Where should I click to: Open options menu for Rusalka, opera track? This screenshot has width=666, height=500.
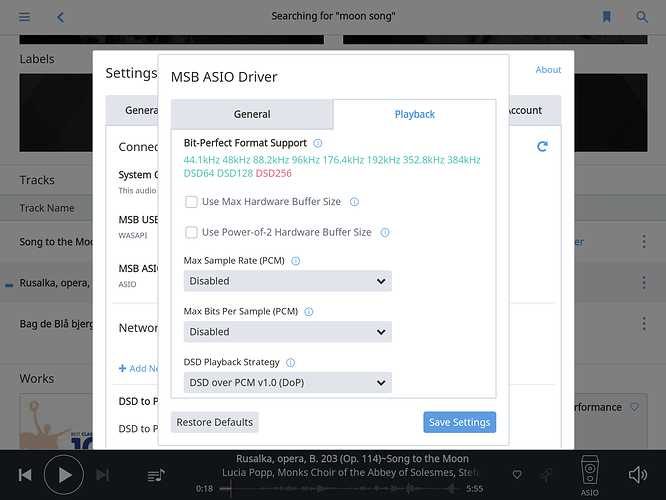pyautogui.click(x=644, y=282)
